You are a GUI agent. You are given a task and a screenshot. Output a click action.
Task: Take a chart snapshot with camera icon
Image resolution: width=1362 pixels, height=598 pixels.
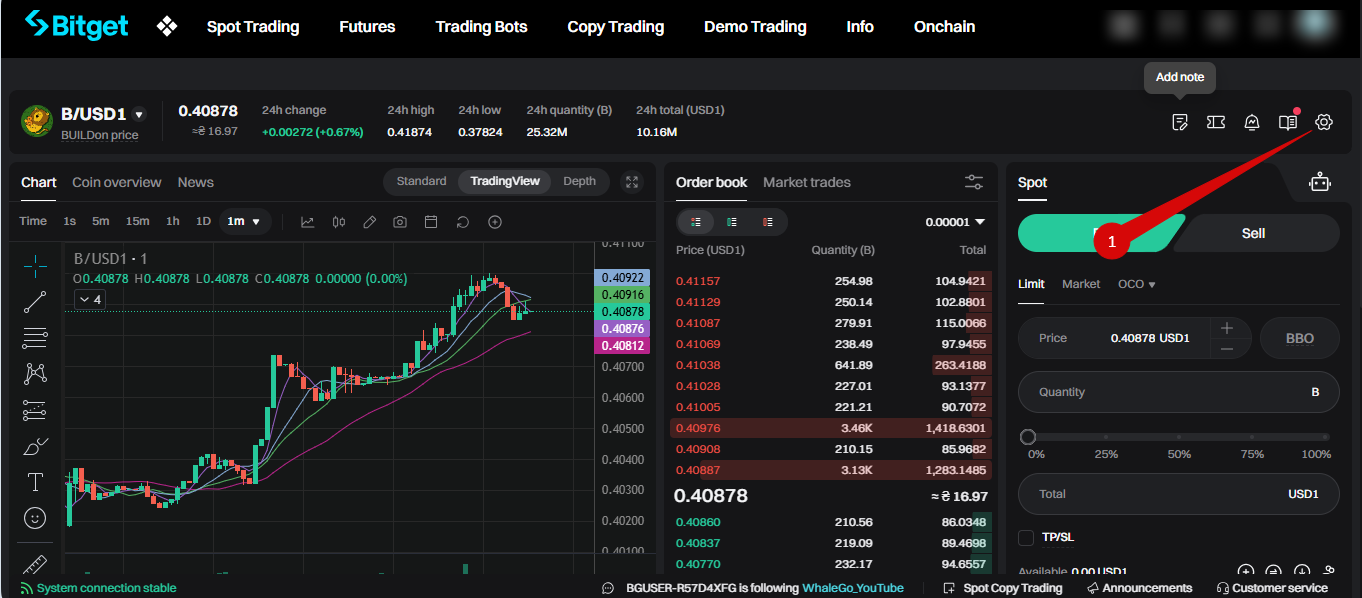(x=400, y=222)
